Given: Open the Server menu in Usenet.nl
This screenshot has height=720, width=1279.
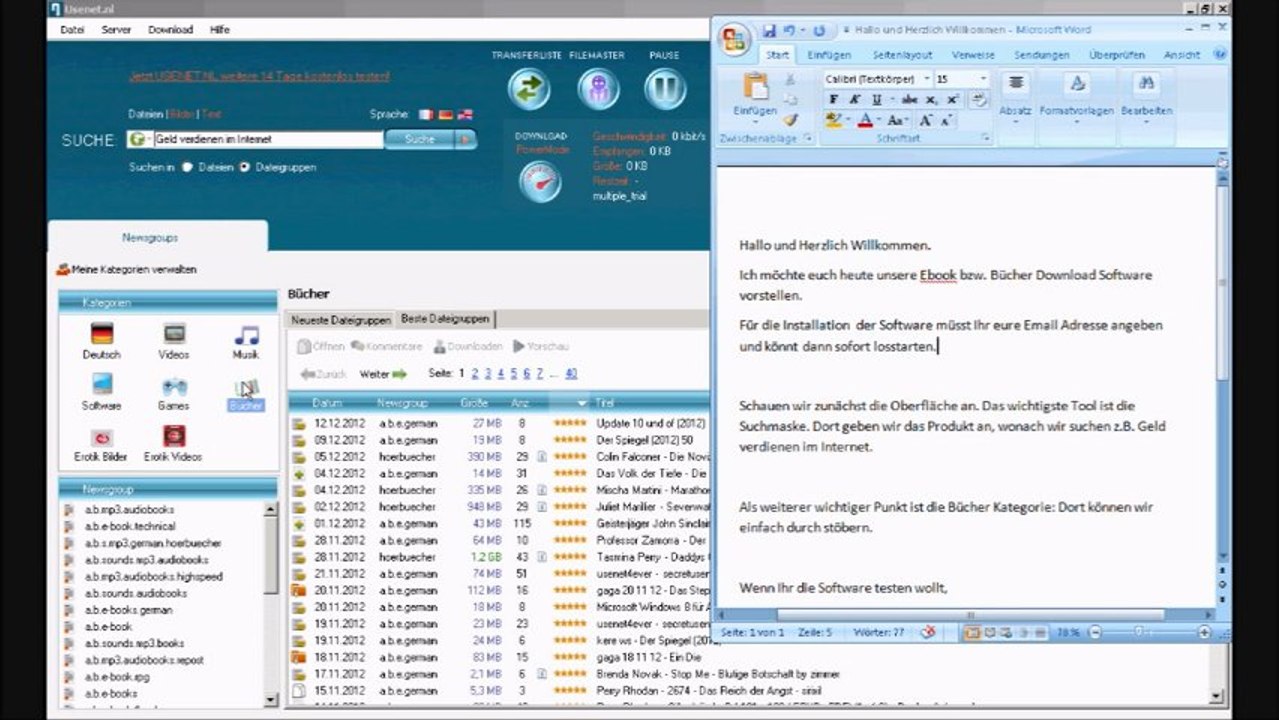Looking at the screenshot, I should 116,30.
